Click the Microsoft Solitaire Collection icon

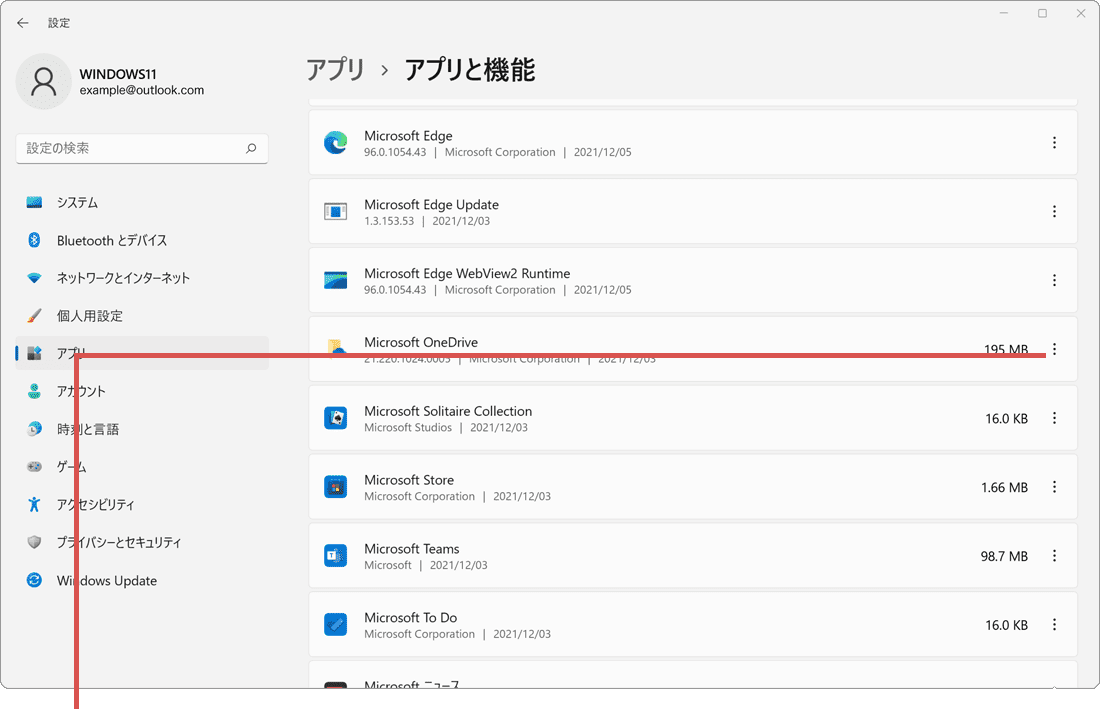coord(335,418)
